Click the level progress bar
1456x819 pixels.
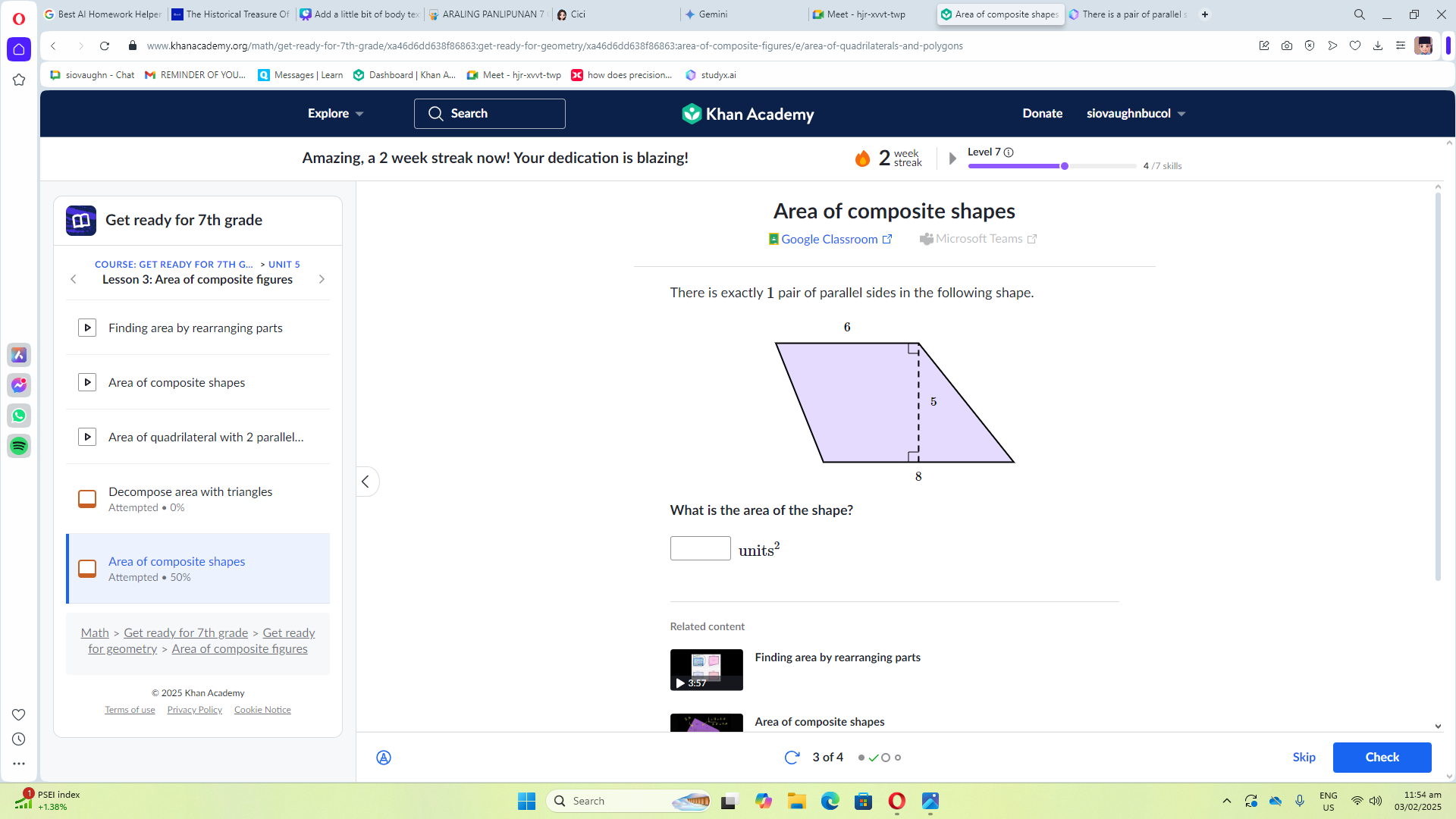(x=1052, y=166)
